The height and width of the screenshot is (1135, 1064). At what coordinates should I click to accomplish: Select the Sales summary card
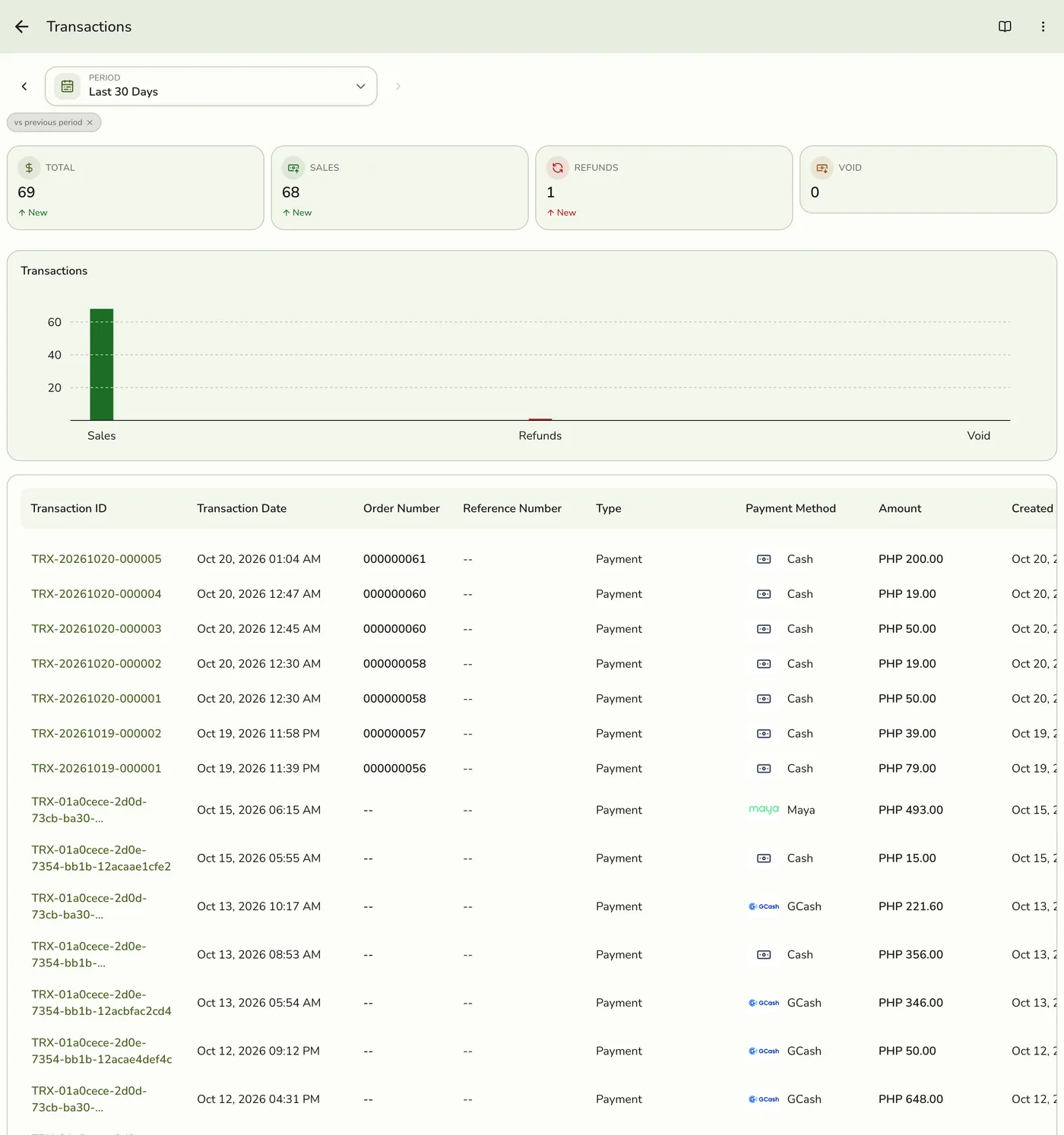coord(400,188)
